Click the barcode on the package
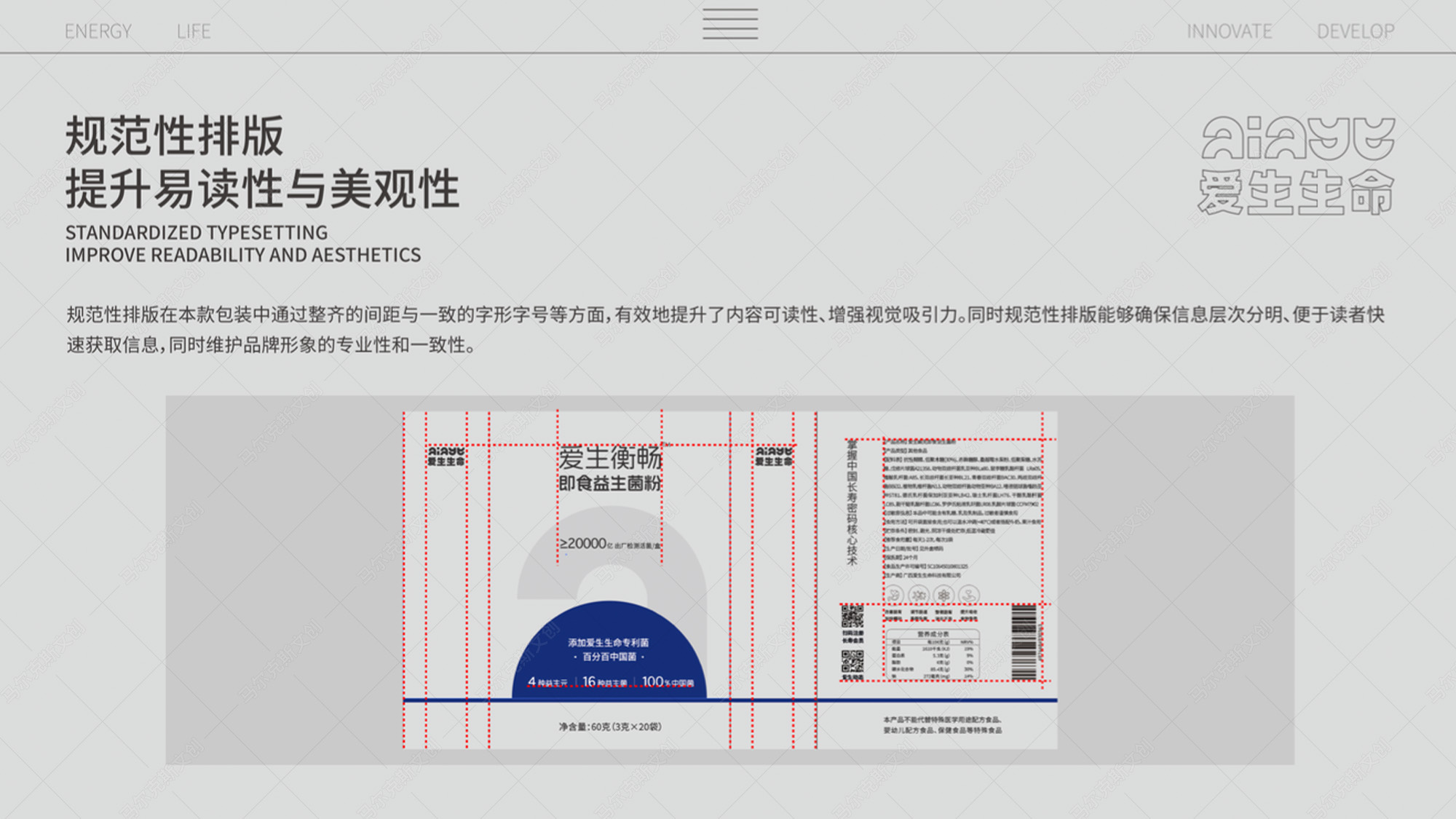 [1024, 643]
